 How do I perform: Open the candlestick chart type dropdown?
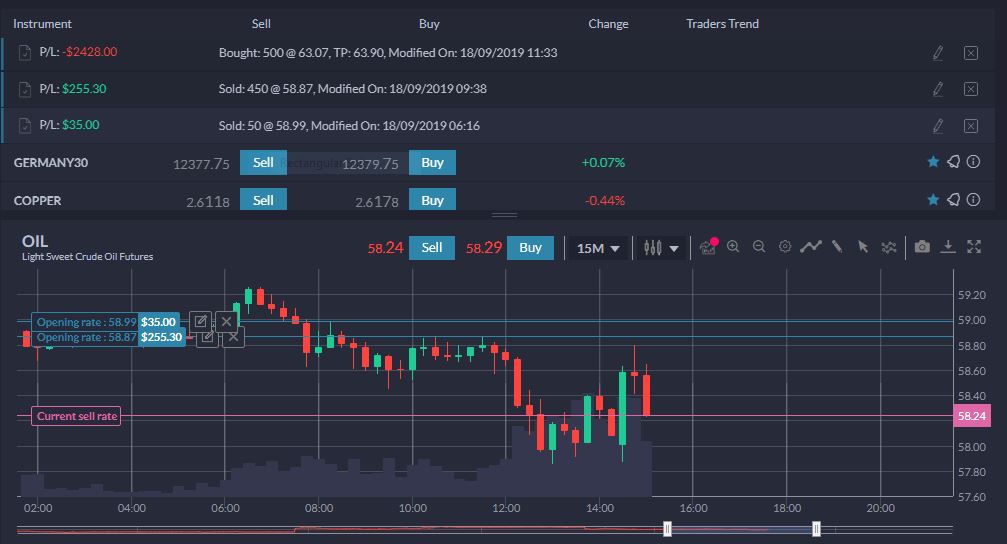(x=661, y=248)
